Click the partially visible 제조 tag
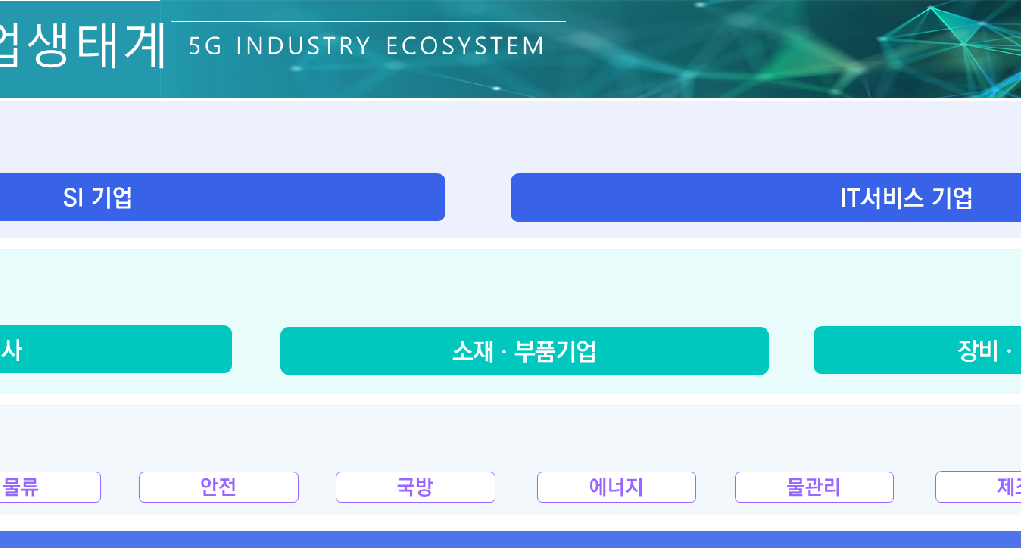The height and width of the screenshot is (548, 1021). (978, 487)
